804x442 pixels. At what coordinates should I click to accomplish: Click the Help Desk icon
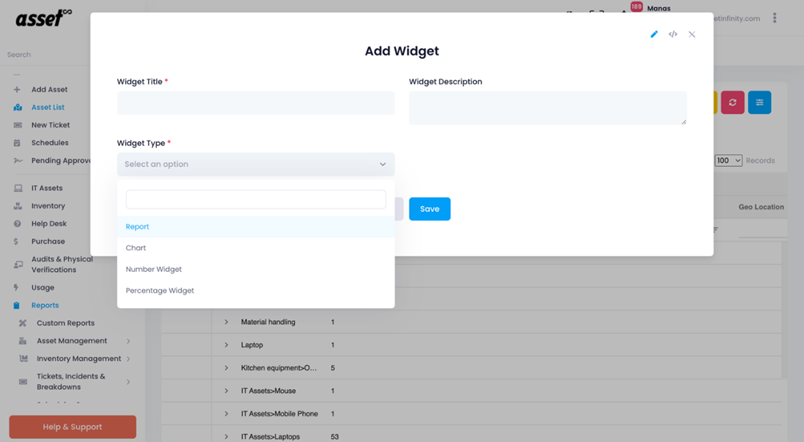(17, 224)
